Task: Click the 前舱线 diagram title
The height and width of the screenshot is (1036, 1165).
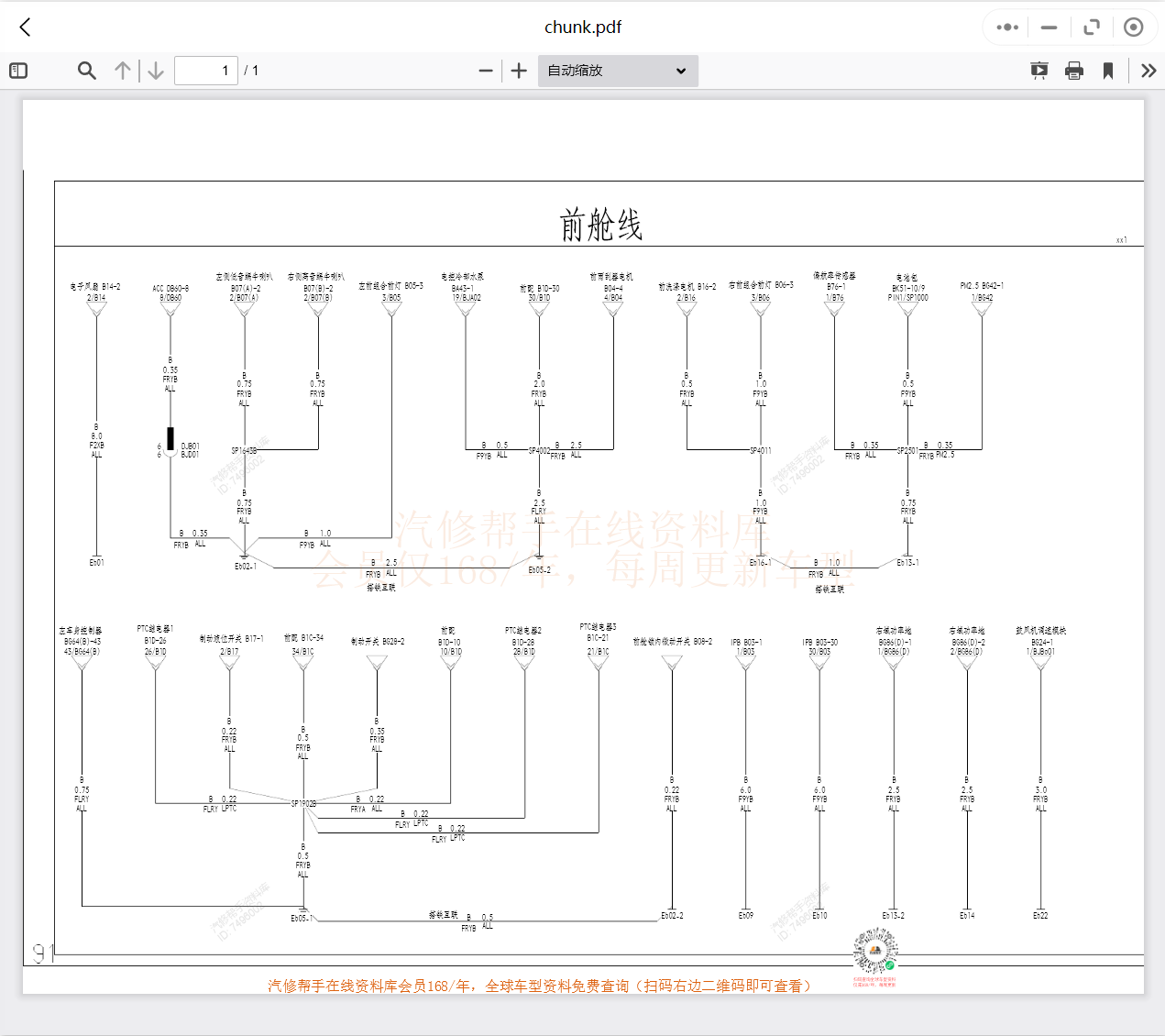Action: (600, 225)
